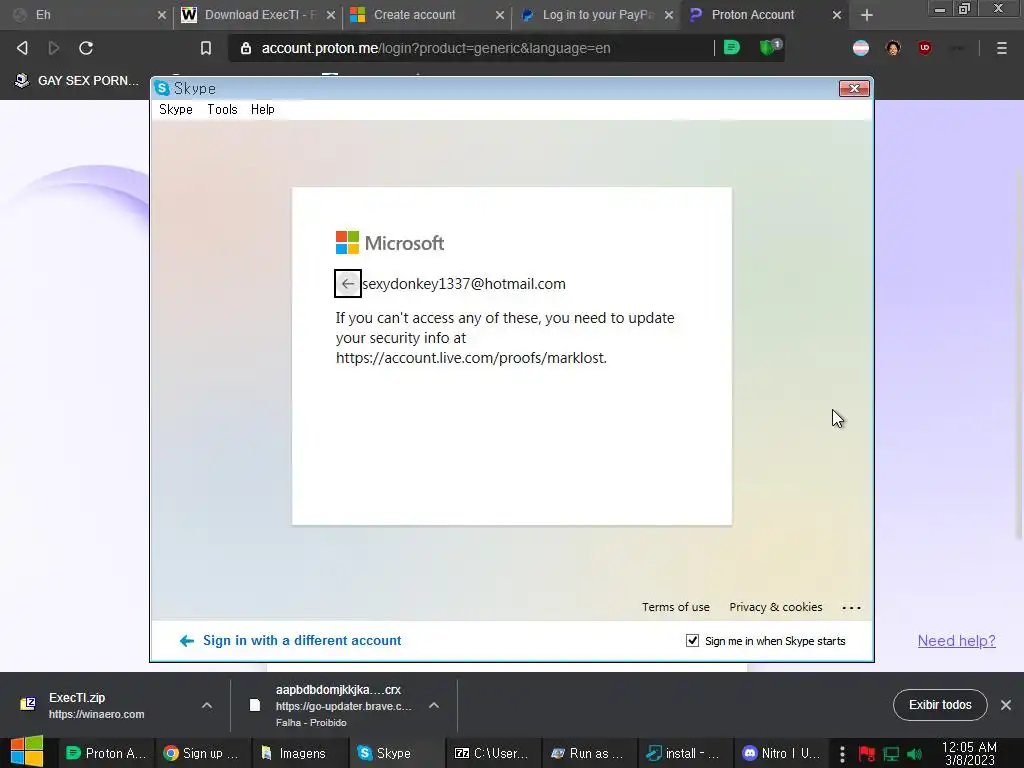Switch to 7-Zip C:\User... taskbar window
This screenshot has width=1024, height=768.
tap(492, 753)
